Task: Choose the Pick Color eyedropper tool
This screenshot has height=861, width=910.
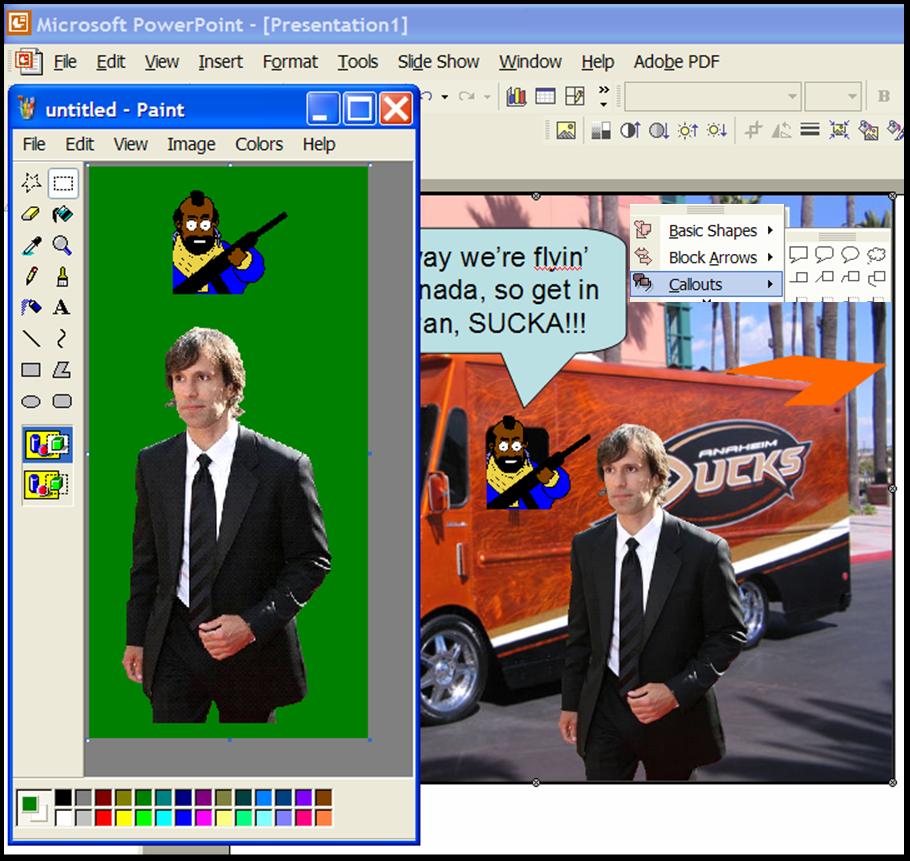Action: 31,245
